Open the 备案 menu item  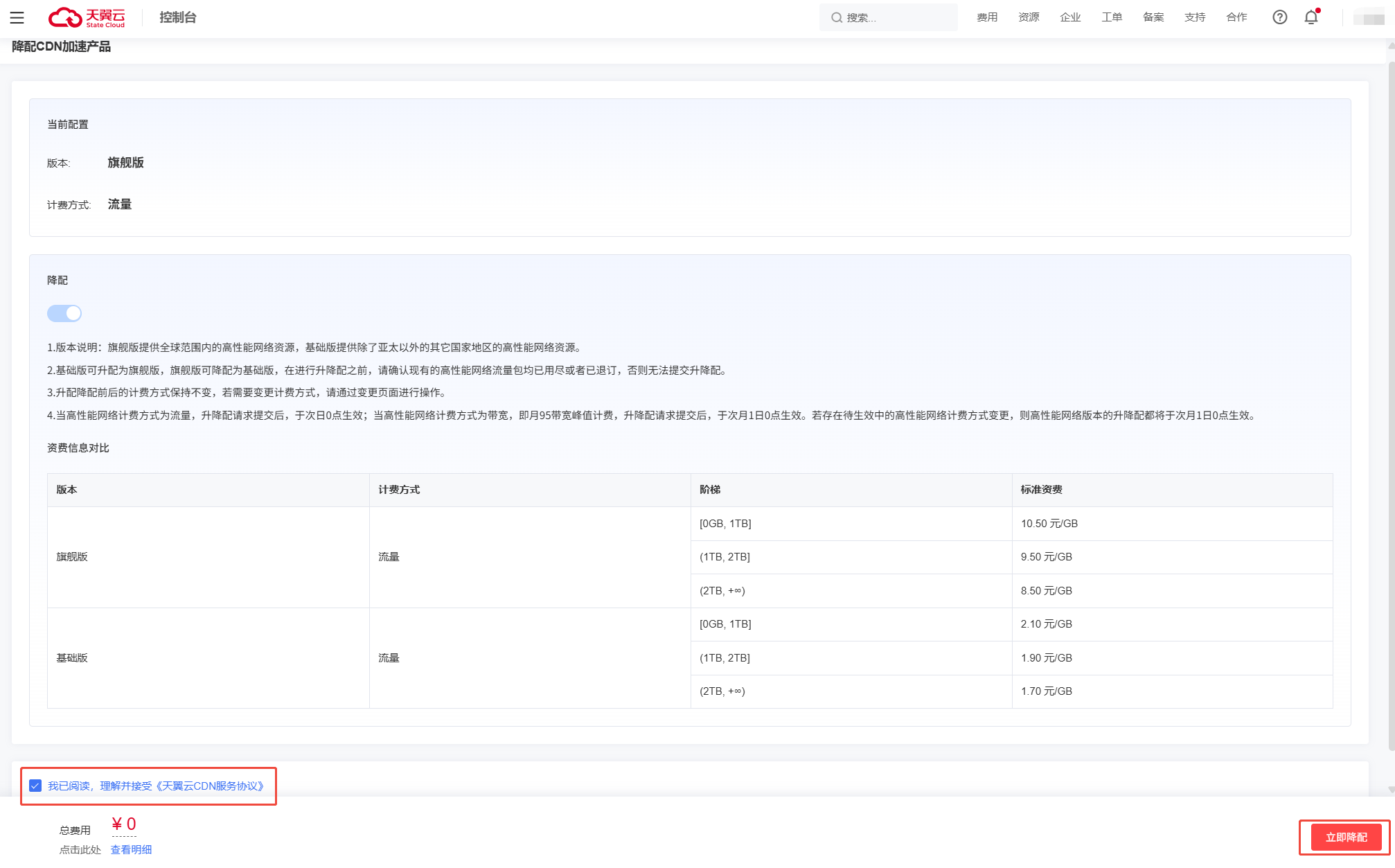click(x=1153, y=17)
